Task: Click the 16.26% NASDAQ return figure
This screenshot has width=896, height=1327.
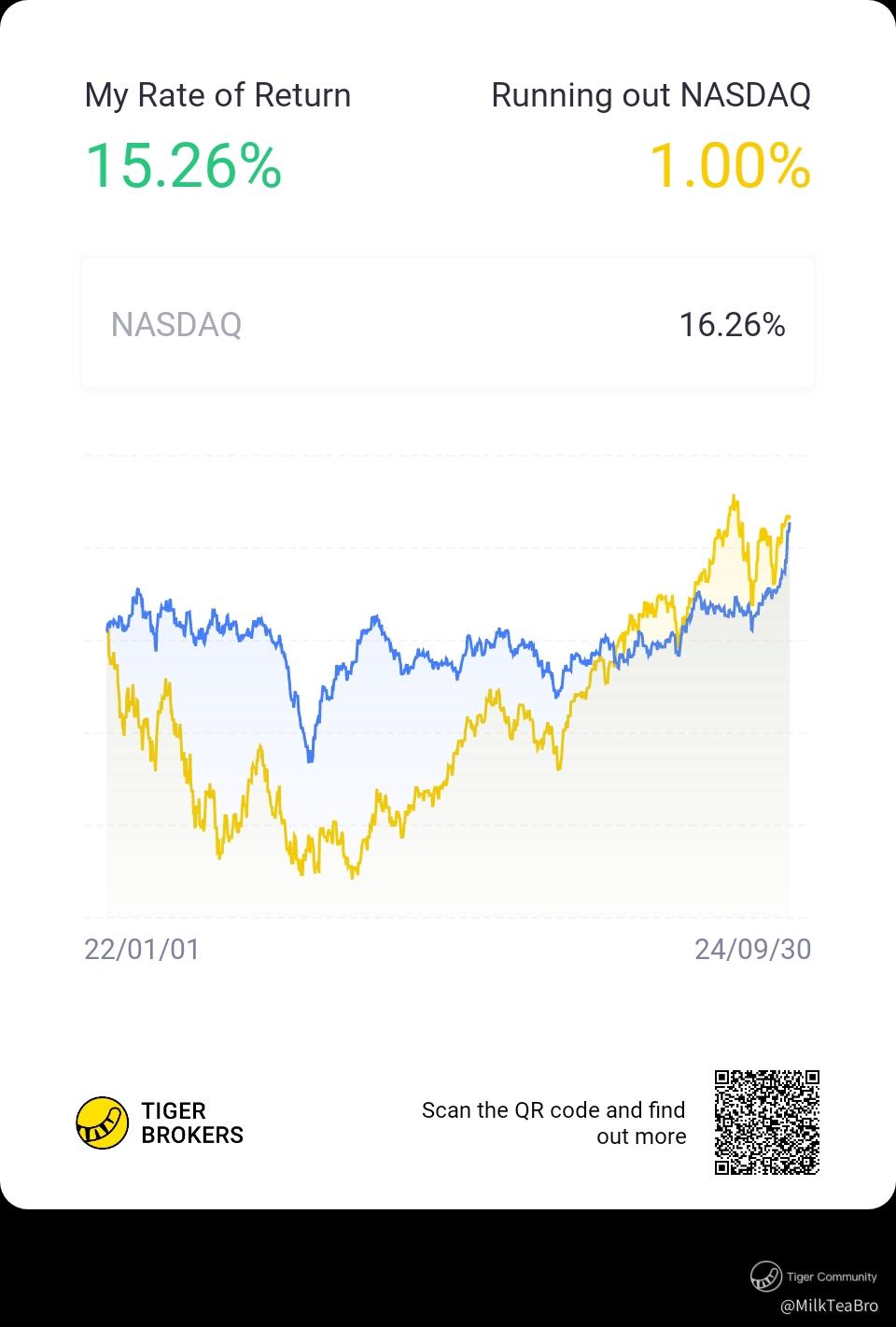Action: [732, 324]
